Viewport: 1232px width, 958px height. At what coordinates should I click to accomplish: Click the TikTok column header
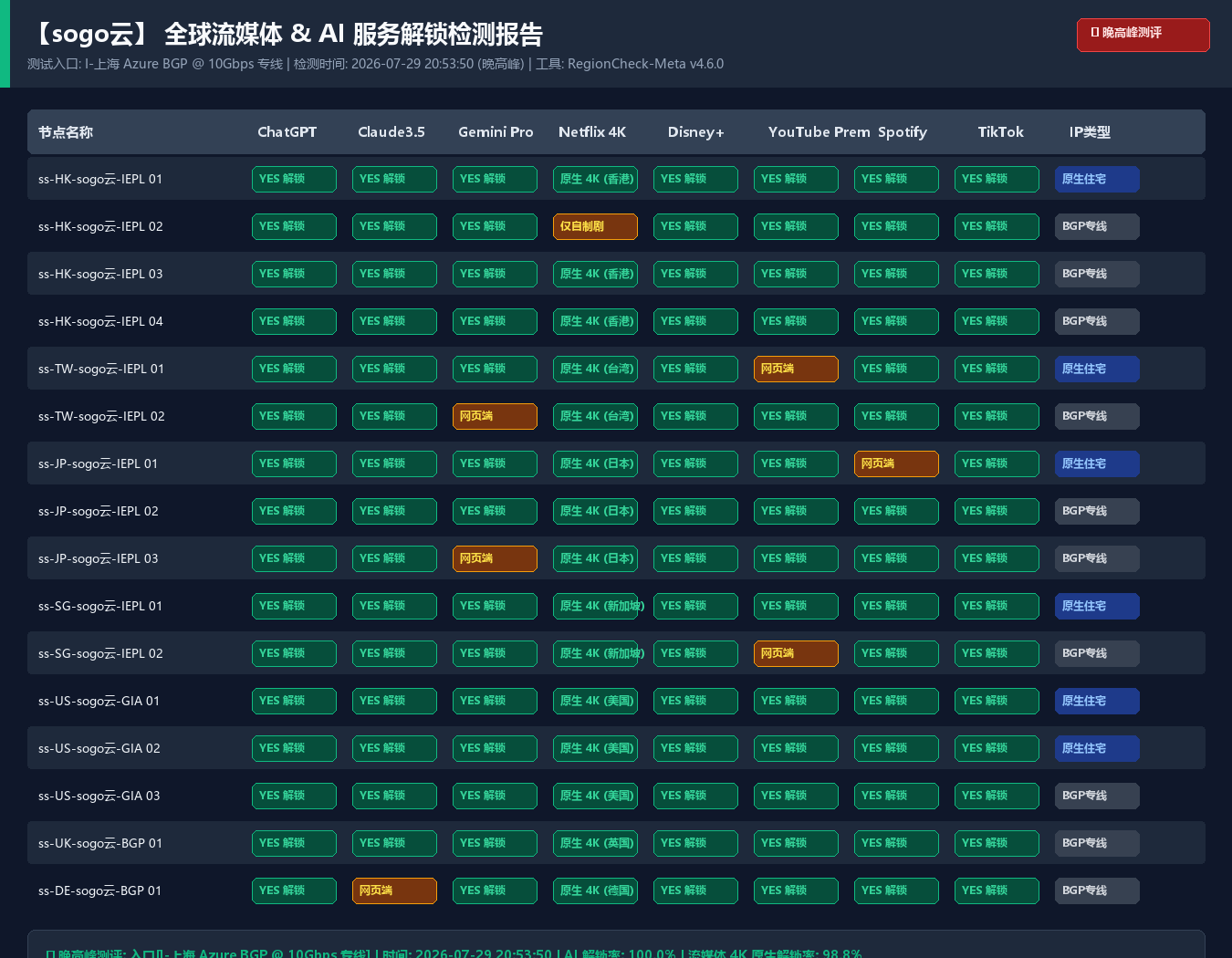[1001, 132]
